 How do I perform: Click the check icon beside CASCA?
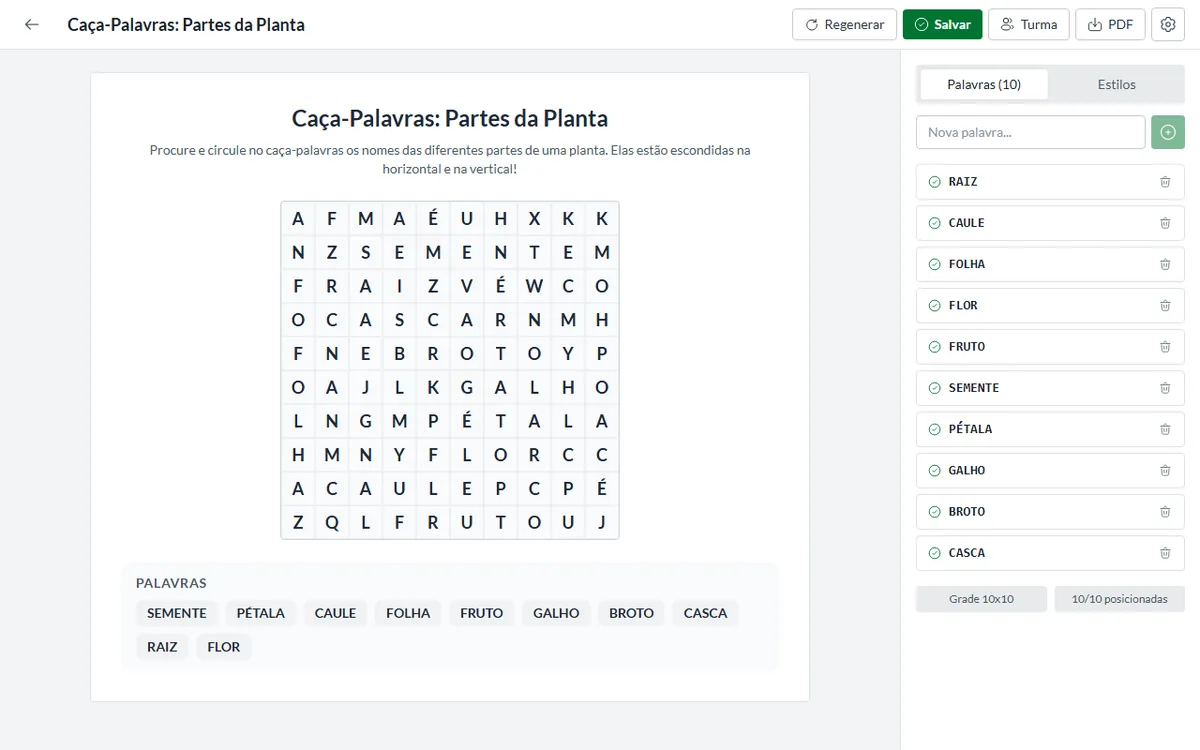coord(935,553)
